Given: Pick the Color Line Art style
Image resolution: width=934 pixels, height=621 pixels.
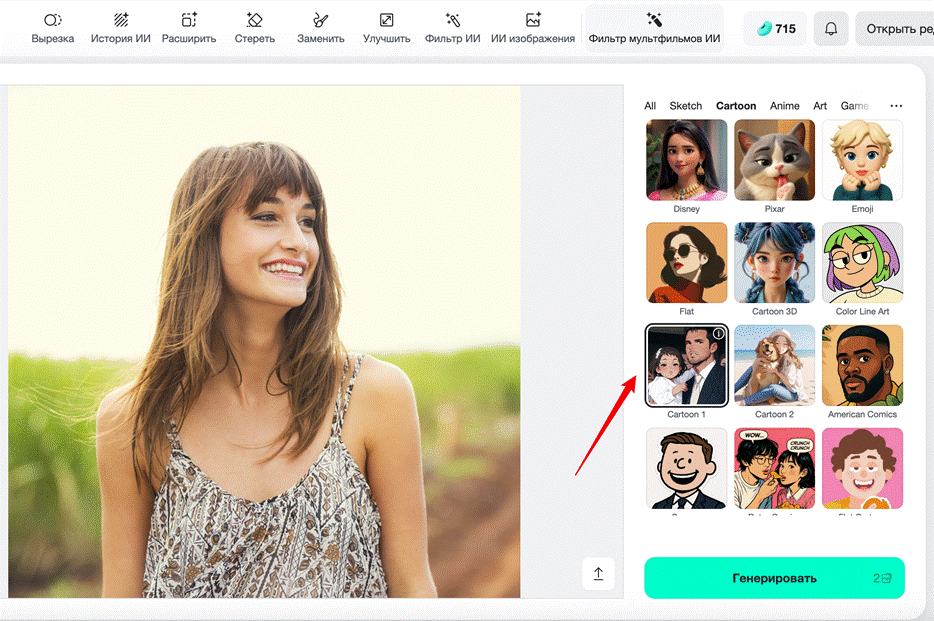Looking at the screenshot, I should (862, 263).
